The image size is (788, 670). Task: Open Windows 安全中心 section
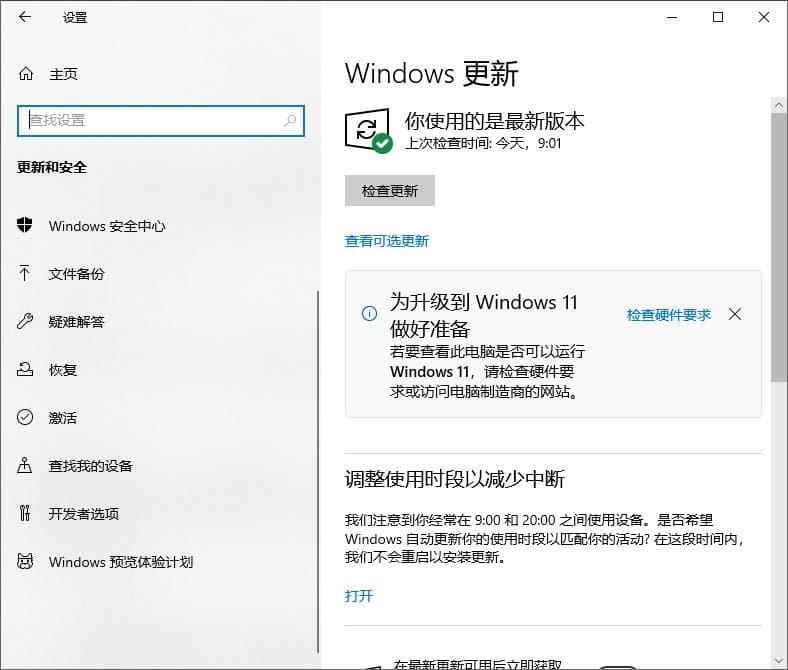pos(107,226)
